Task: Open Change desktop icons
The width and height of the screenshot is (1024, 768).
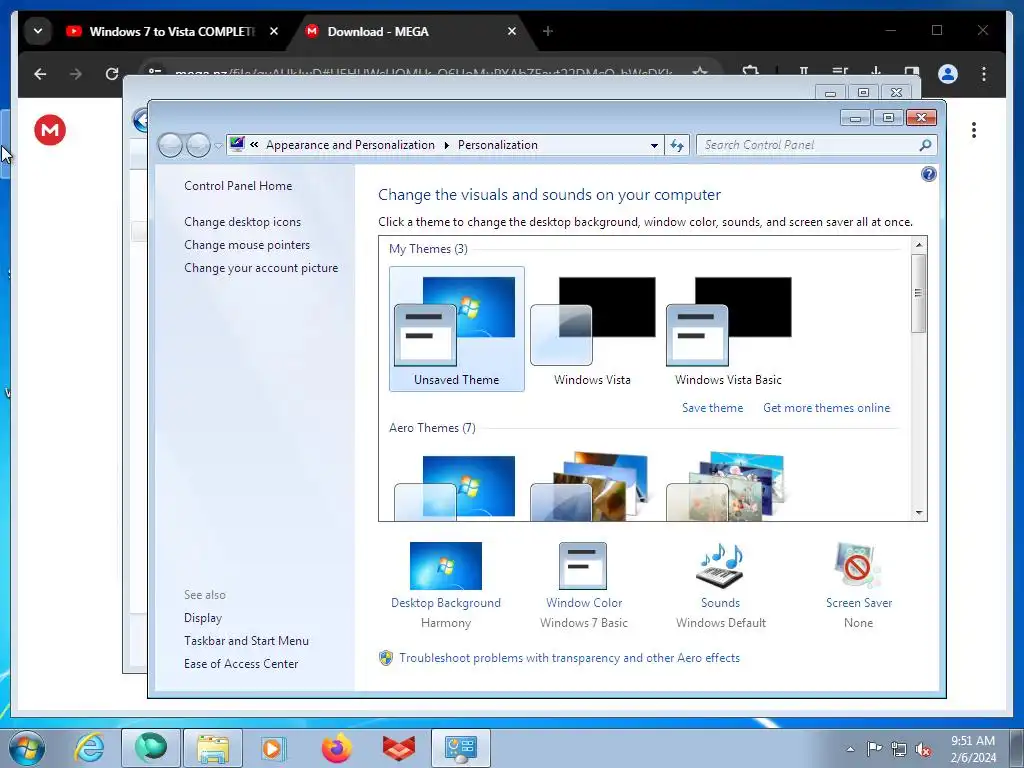Action: [x=242, y=222]
